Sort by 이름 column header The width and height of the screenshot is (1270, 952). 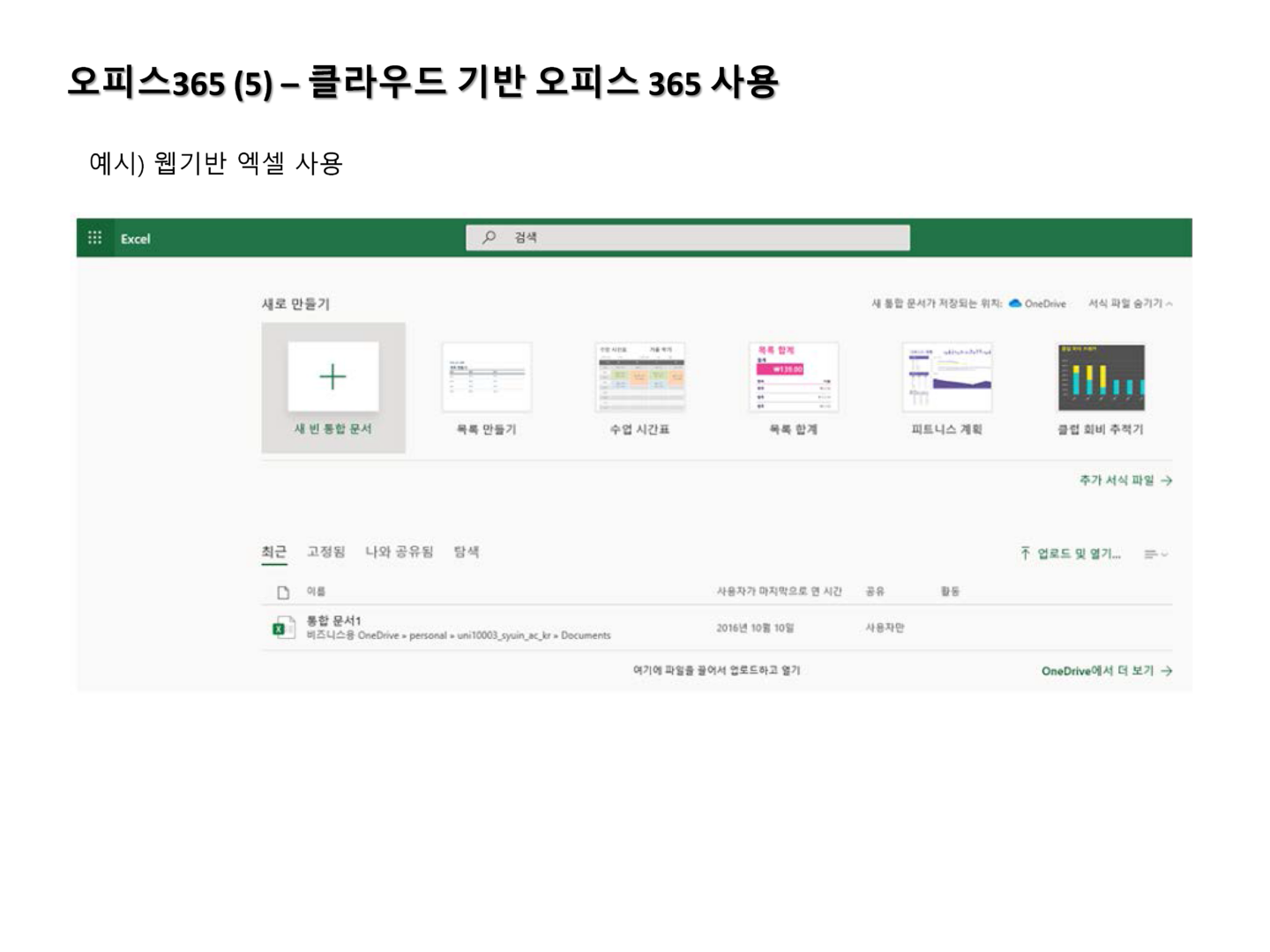pos(316,591)
